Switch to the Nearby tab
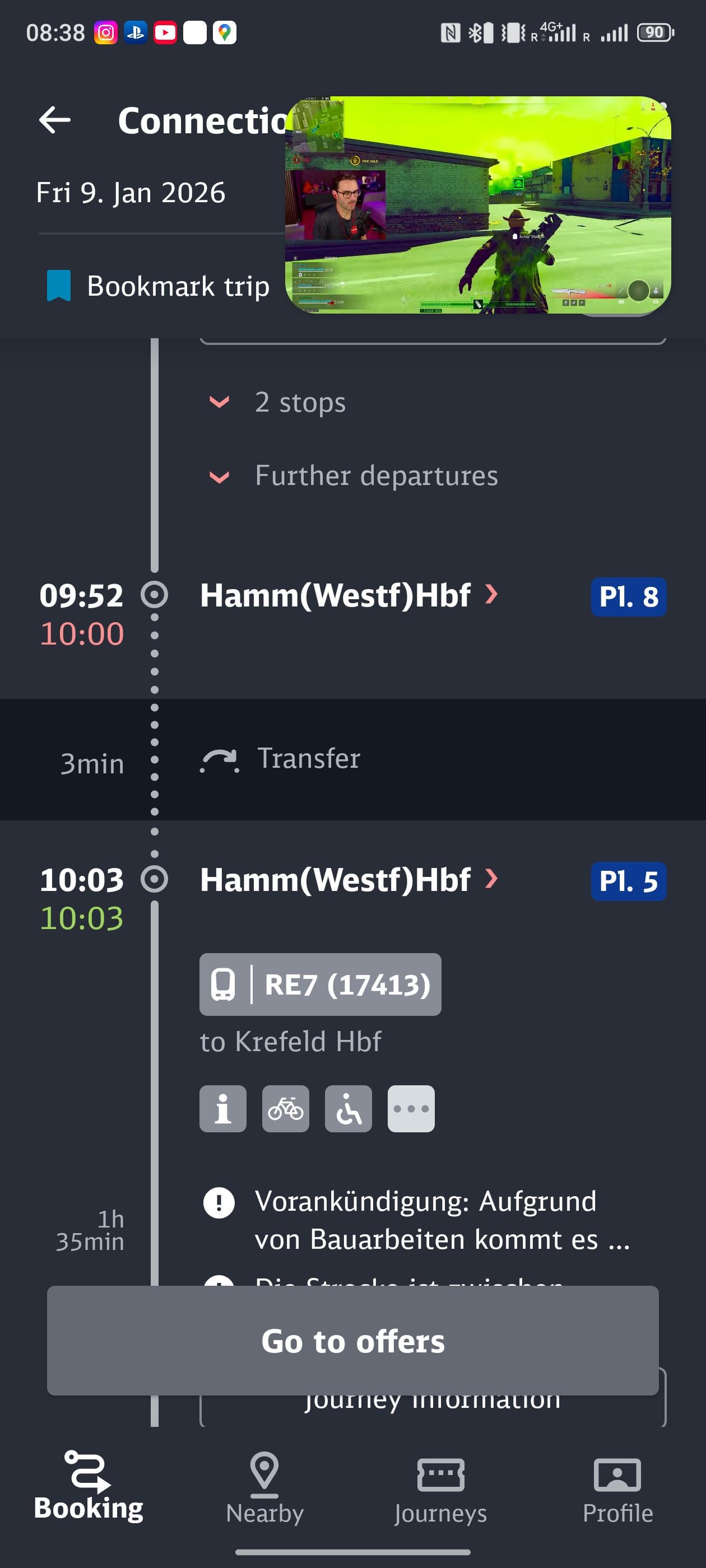The image size is (706, 1568). [264, 1488]
